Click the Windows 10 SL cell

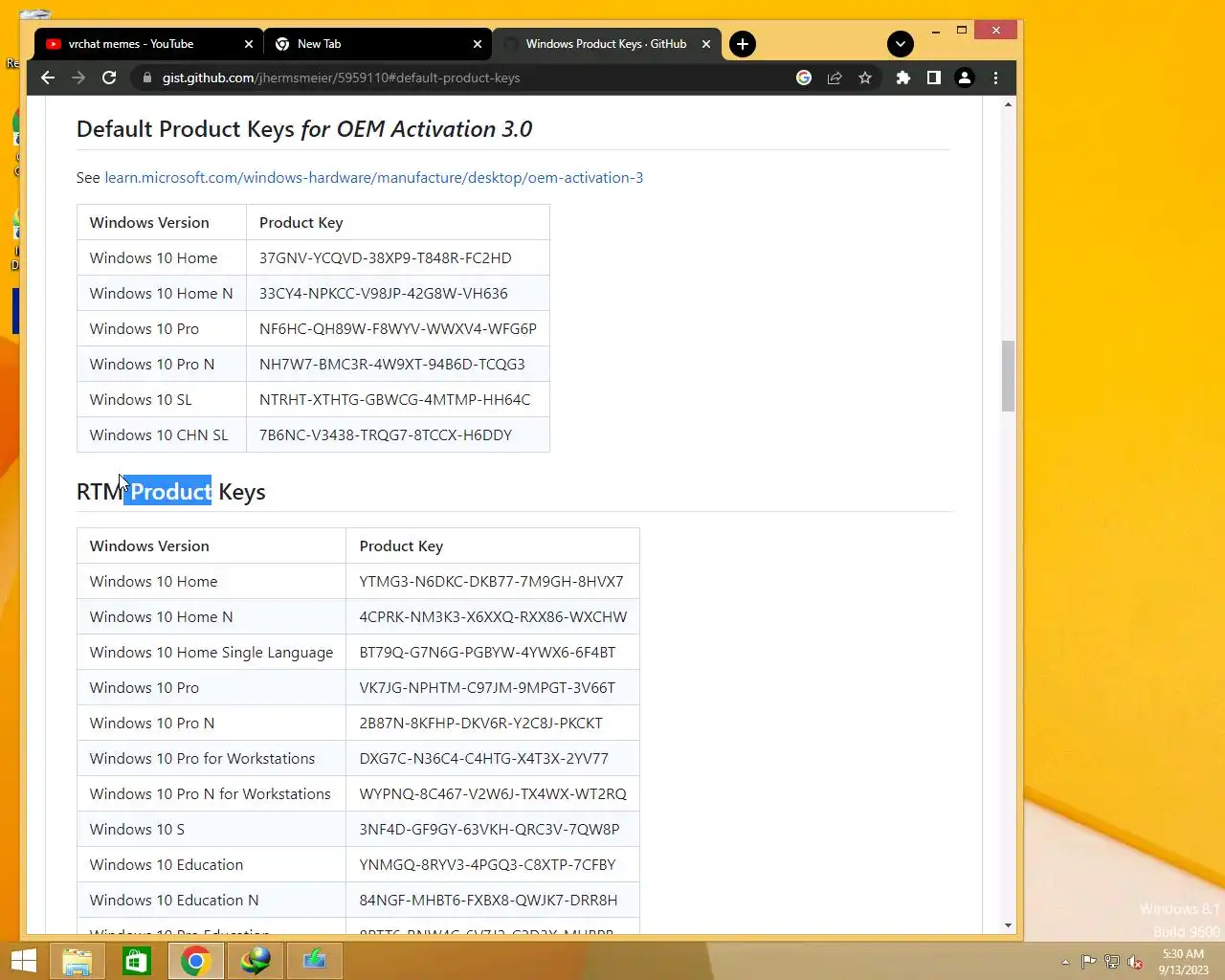tap(162, 400)
